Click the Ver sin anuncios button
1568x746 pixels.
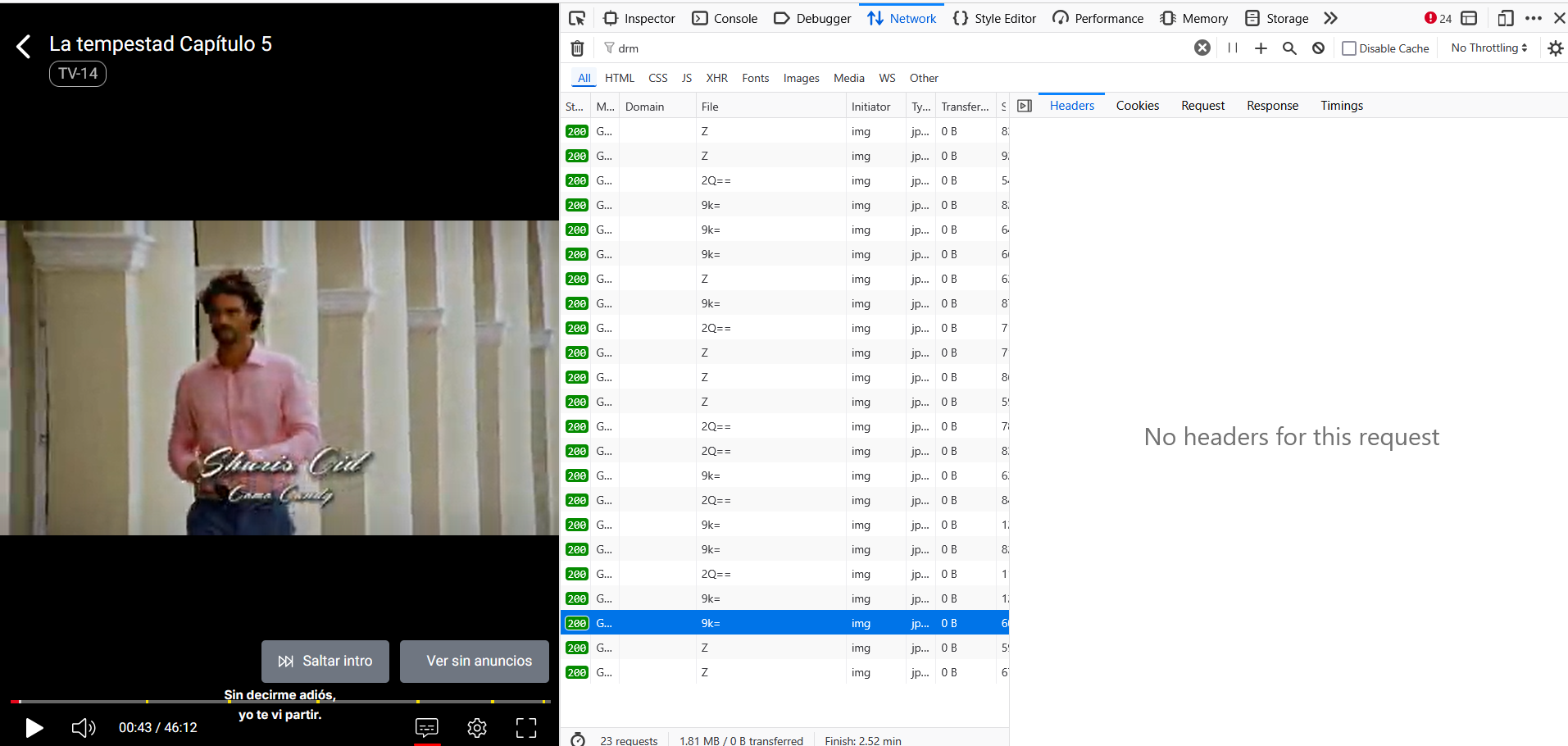475,661
